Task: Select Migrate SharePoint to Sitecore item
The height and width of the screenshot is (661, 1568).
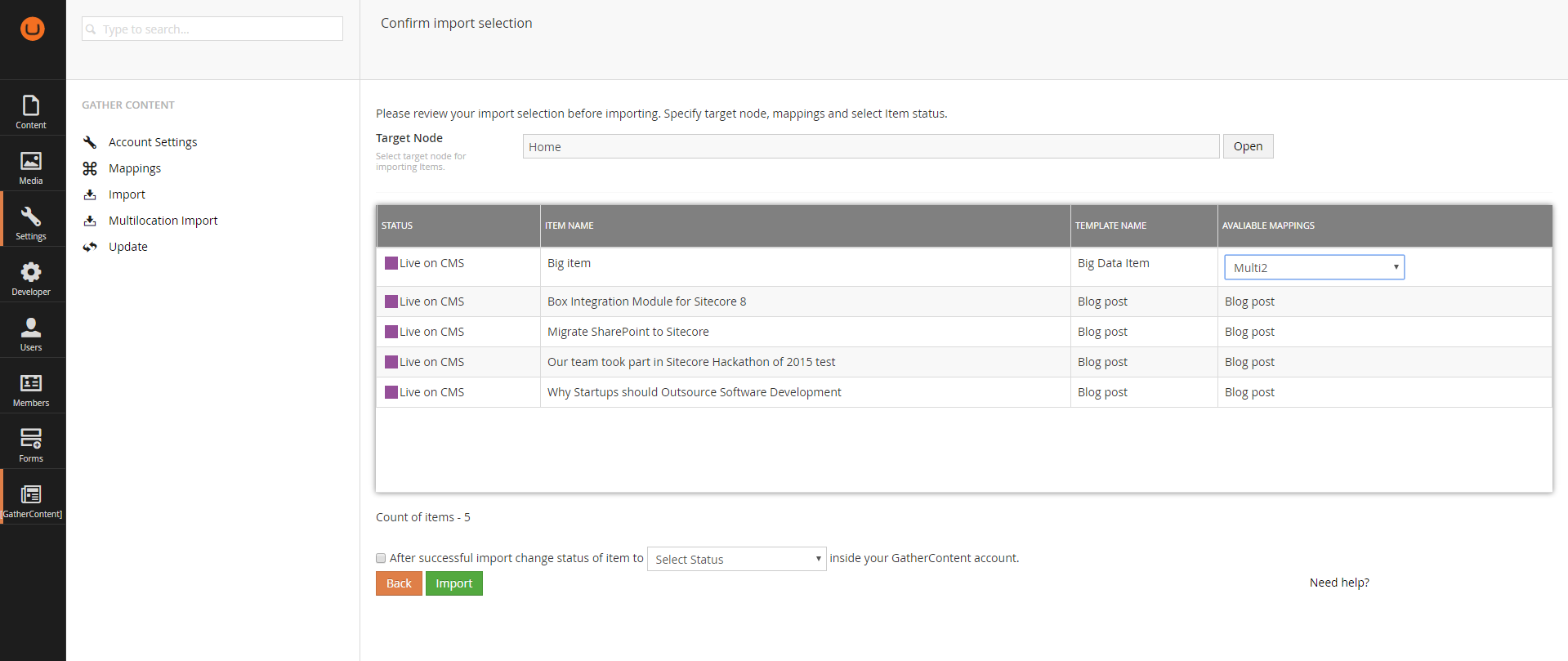Action: pos(628,332)
